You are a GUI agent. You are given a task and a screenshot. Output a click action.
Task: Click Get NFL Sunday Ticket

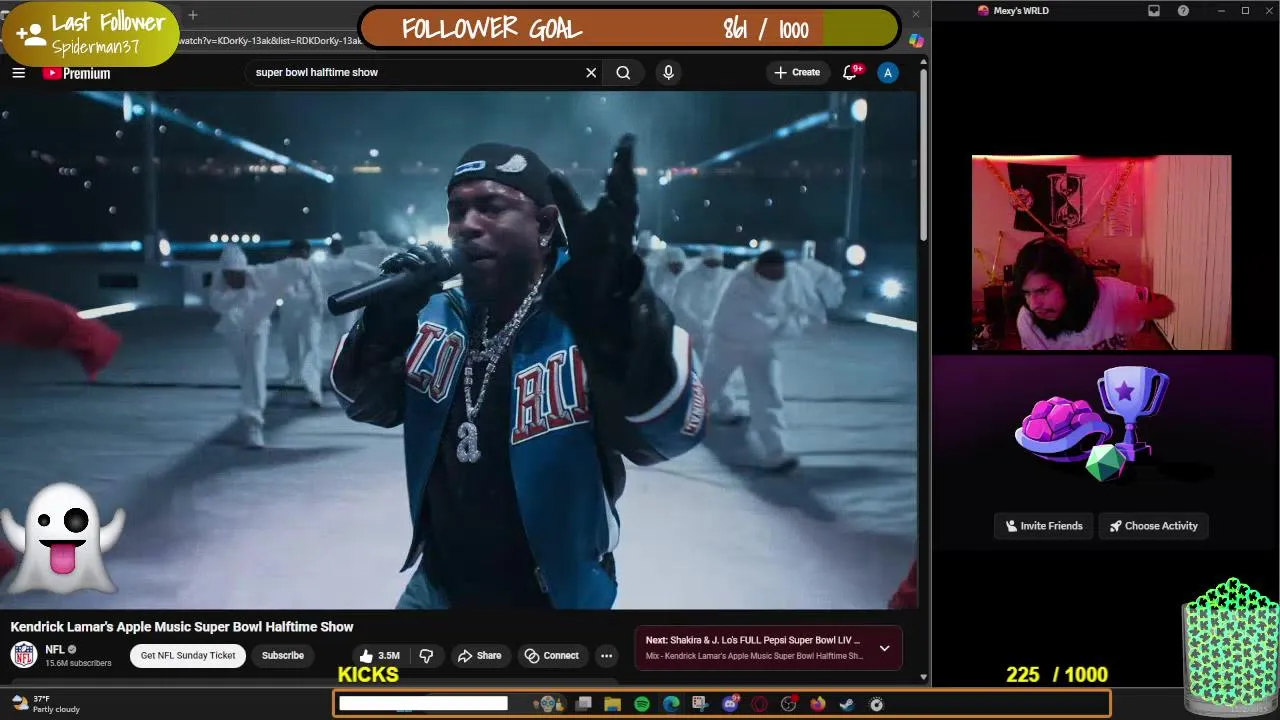pyautogui.click(x=188, y=656)
